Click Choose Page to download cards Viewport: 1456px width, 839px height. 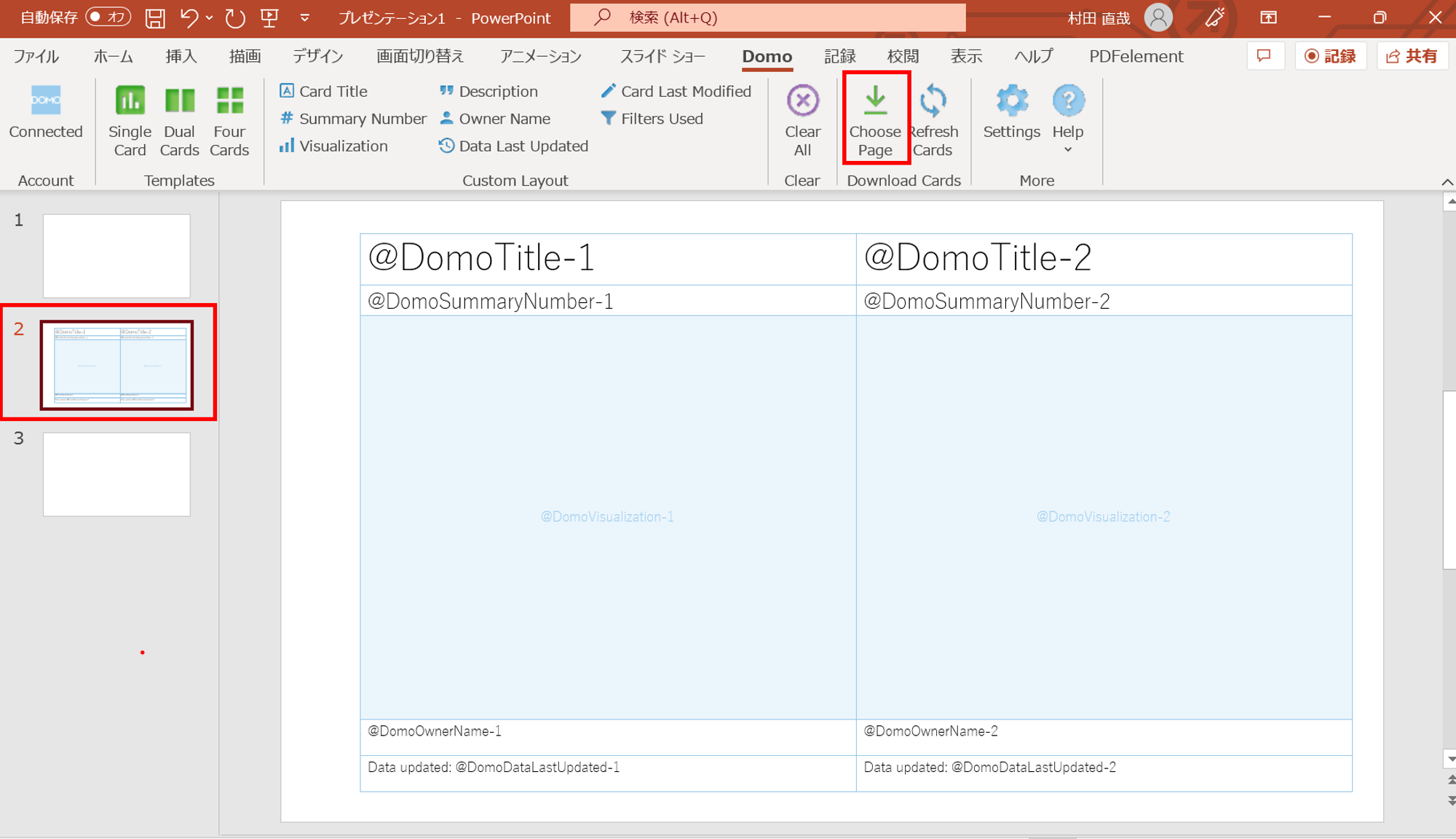coord(875,119)
